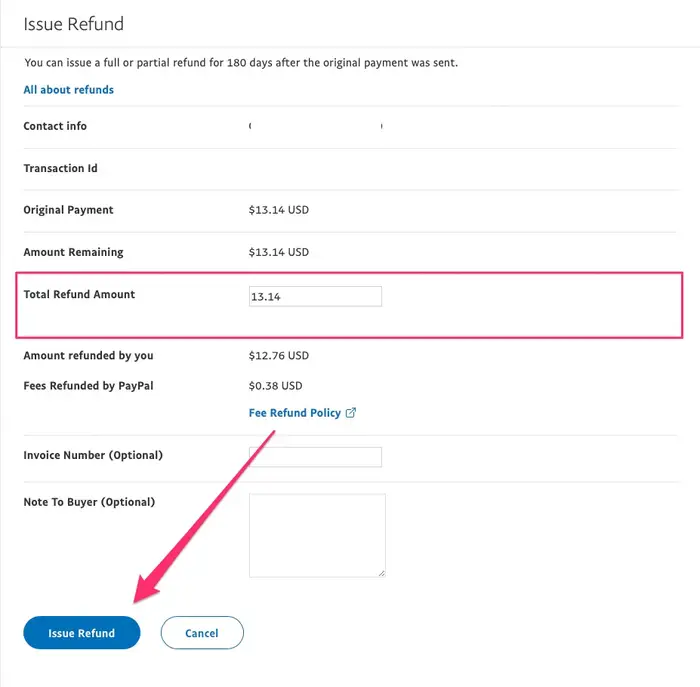Cancel the refund
This screenshot has width=700, height=687.
point(202,633)
